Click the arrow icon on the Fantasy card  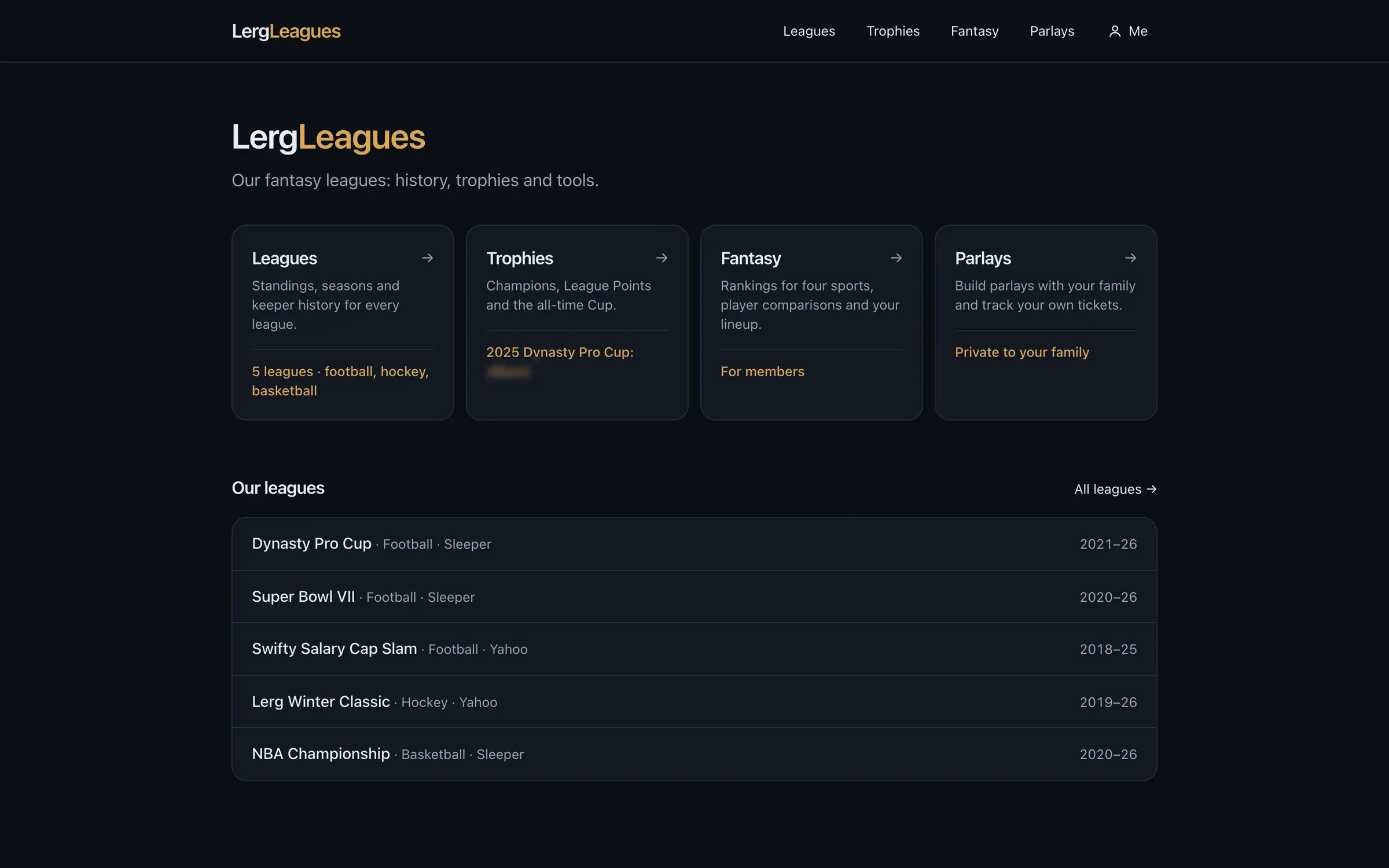(896, 258)
